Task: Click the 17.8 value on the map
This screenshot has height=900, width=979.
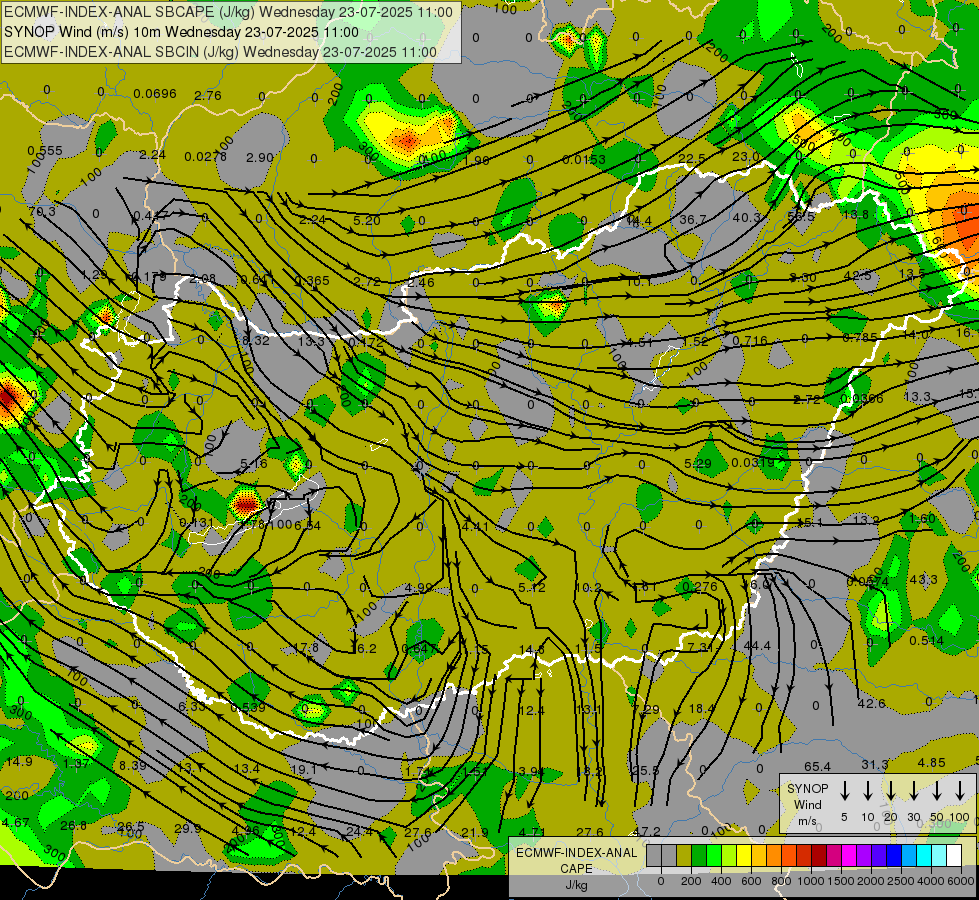Action: (306, 648)
